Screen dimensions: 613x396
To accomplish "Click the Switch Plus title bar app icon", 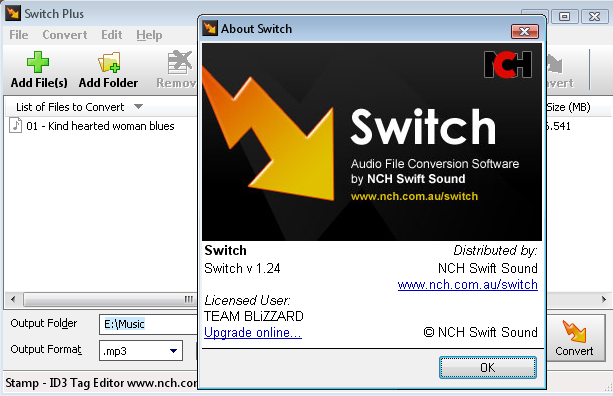I will tap(13, 13).
